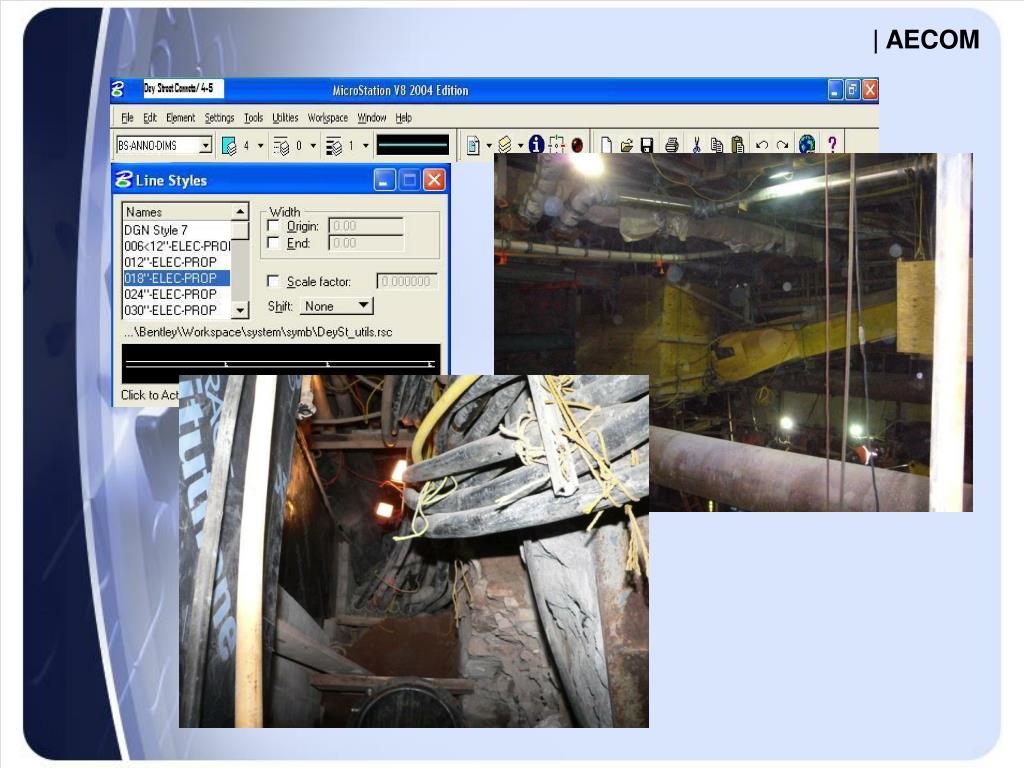Click the Undo arrow icon

click(761, 145)
